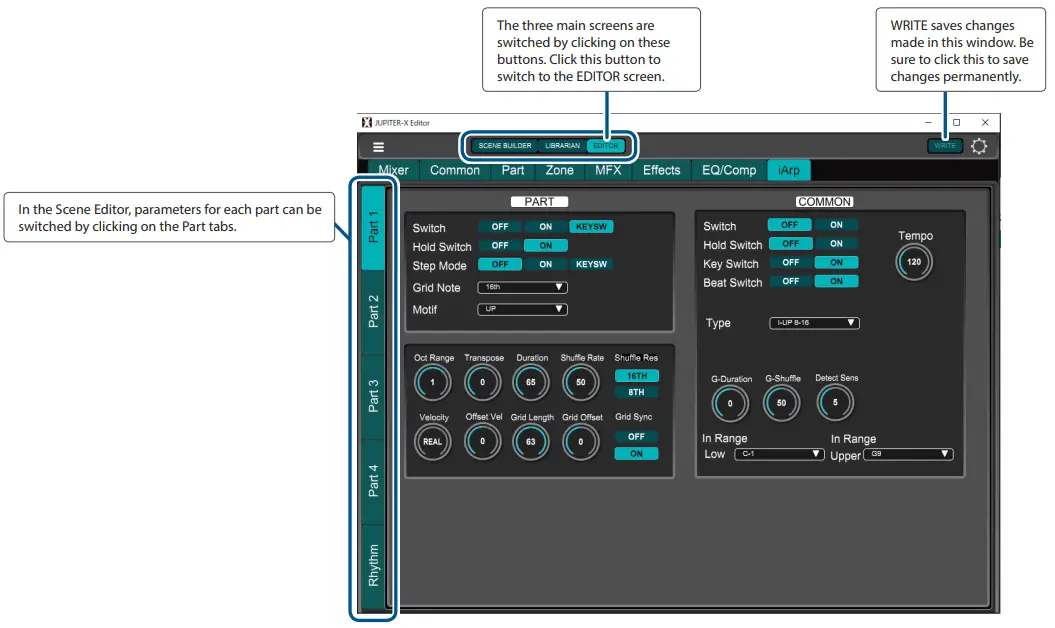The image size is (1055, 628).
Task: Open the Motif dropdown showing UP
Action: click(522, 309)
